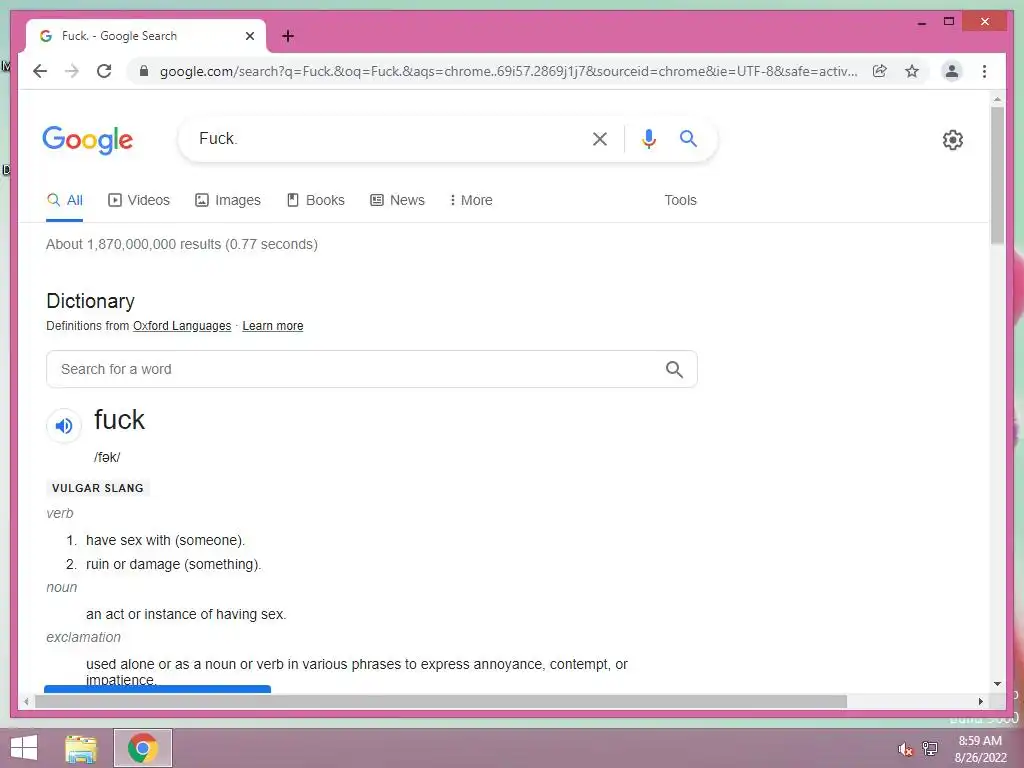This screenshot has width=1024, height=768.
Task: Switch to the Images results tab
Action: [x=228, y=200]
